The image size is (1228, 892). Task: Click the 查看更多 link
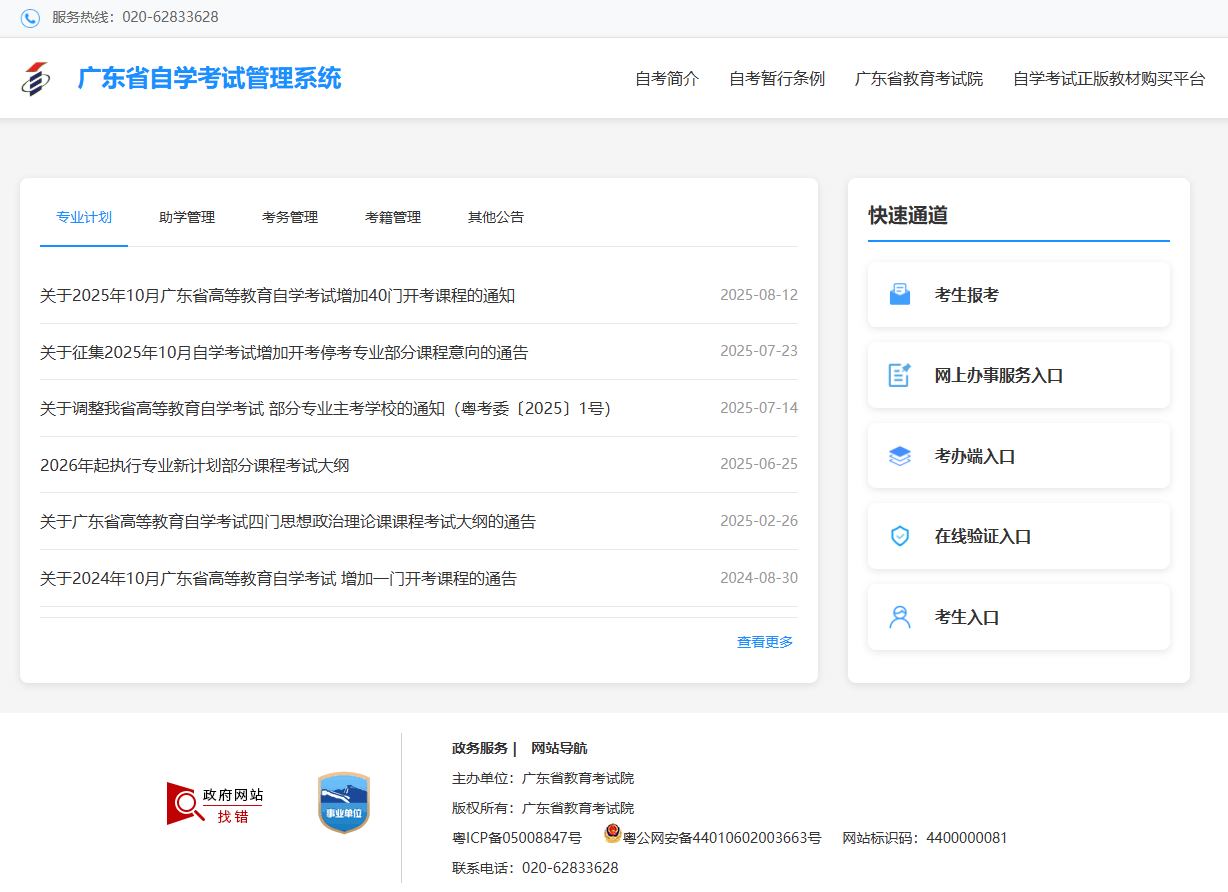pos(765,642)
